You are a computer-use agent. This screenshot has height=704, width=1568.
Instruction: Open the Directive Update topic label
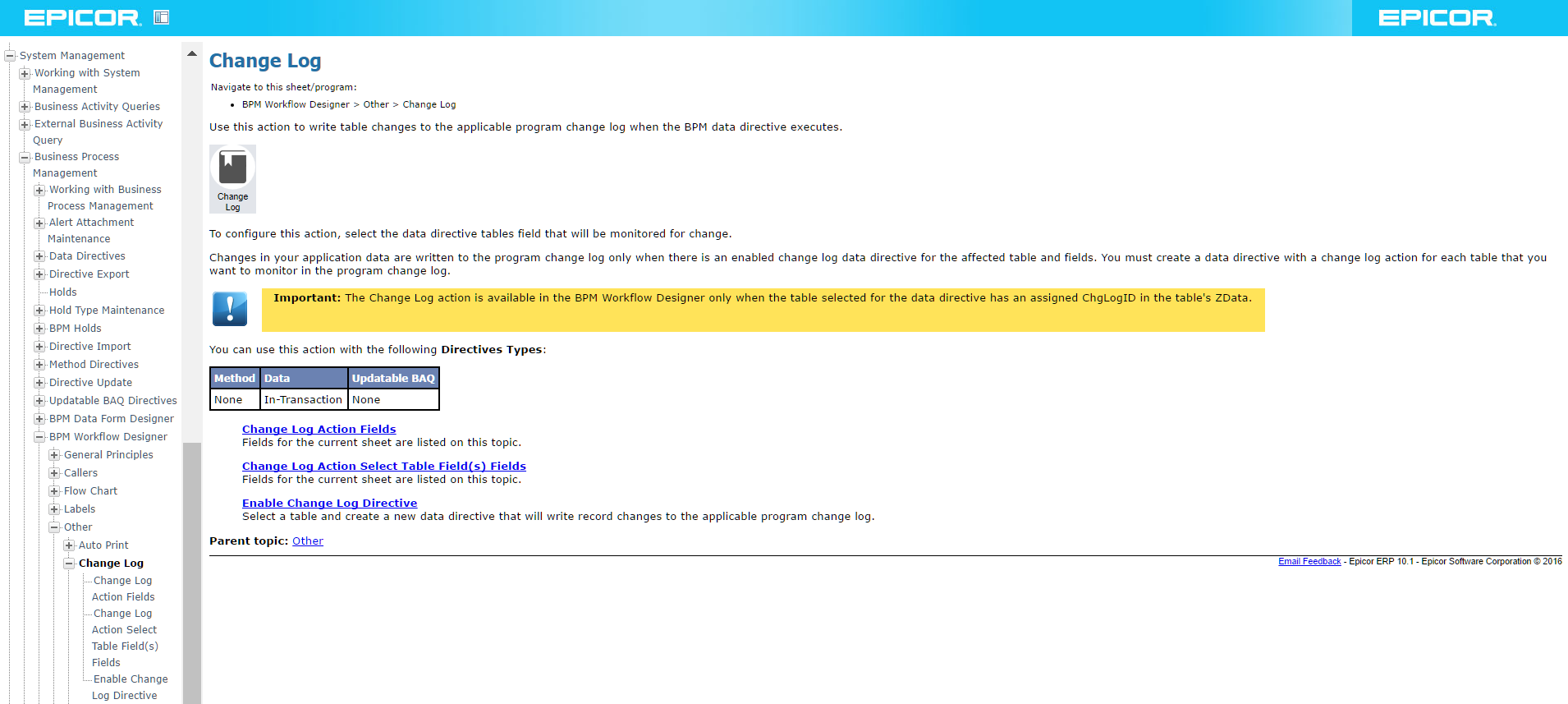[90, 383]
